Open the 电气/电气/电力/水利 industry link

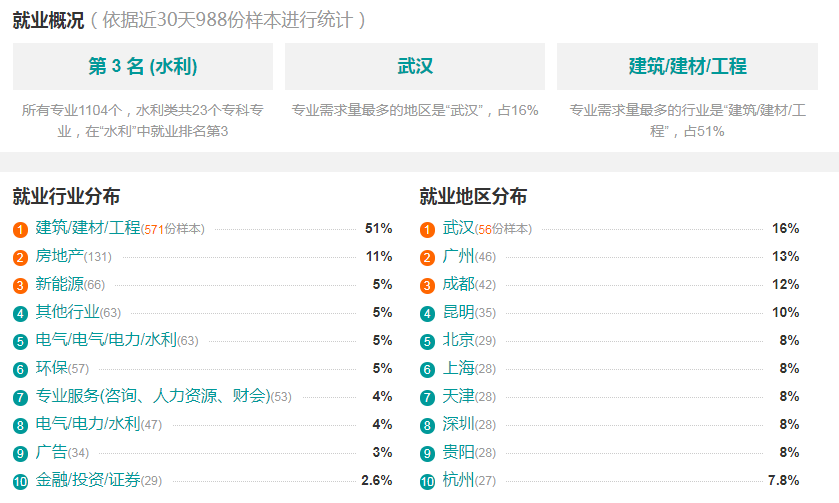pos(106,339)
